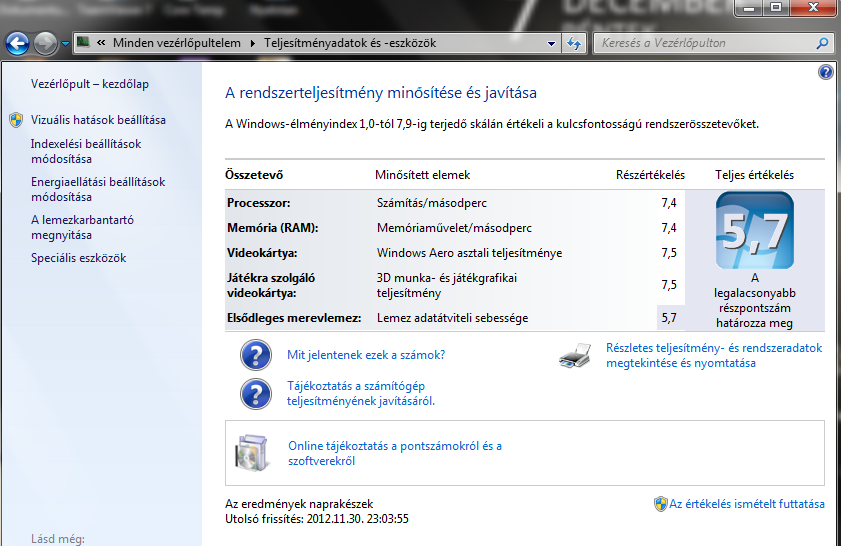Open the address bar history dropdown arrow
841x546 pixels.
pos(551,43)
